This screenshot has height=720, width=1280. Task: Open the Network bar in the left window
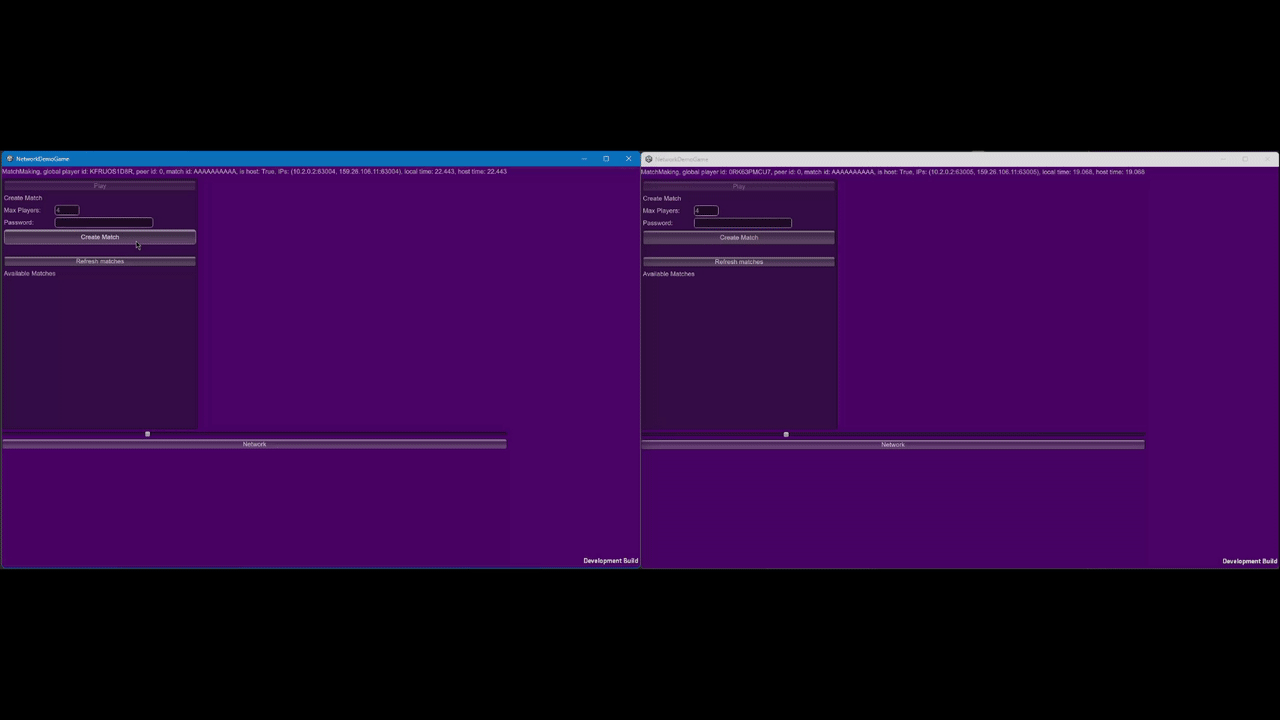coord(254,444)
